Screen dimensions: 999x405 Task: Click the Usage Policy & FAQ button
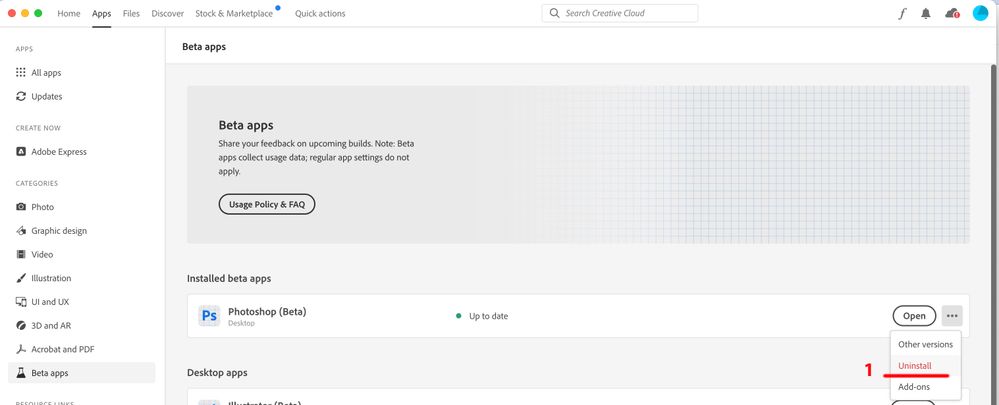(x=267, y=204)
